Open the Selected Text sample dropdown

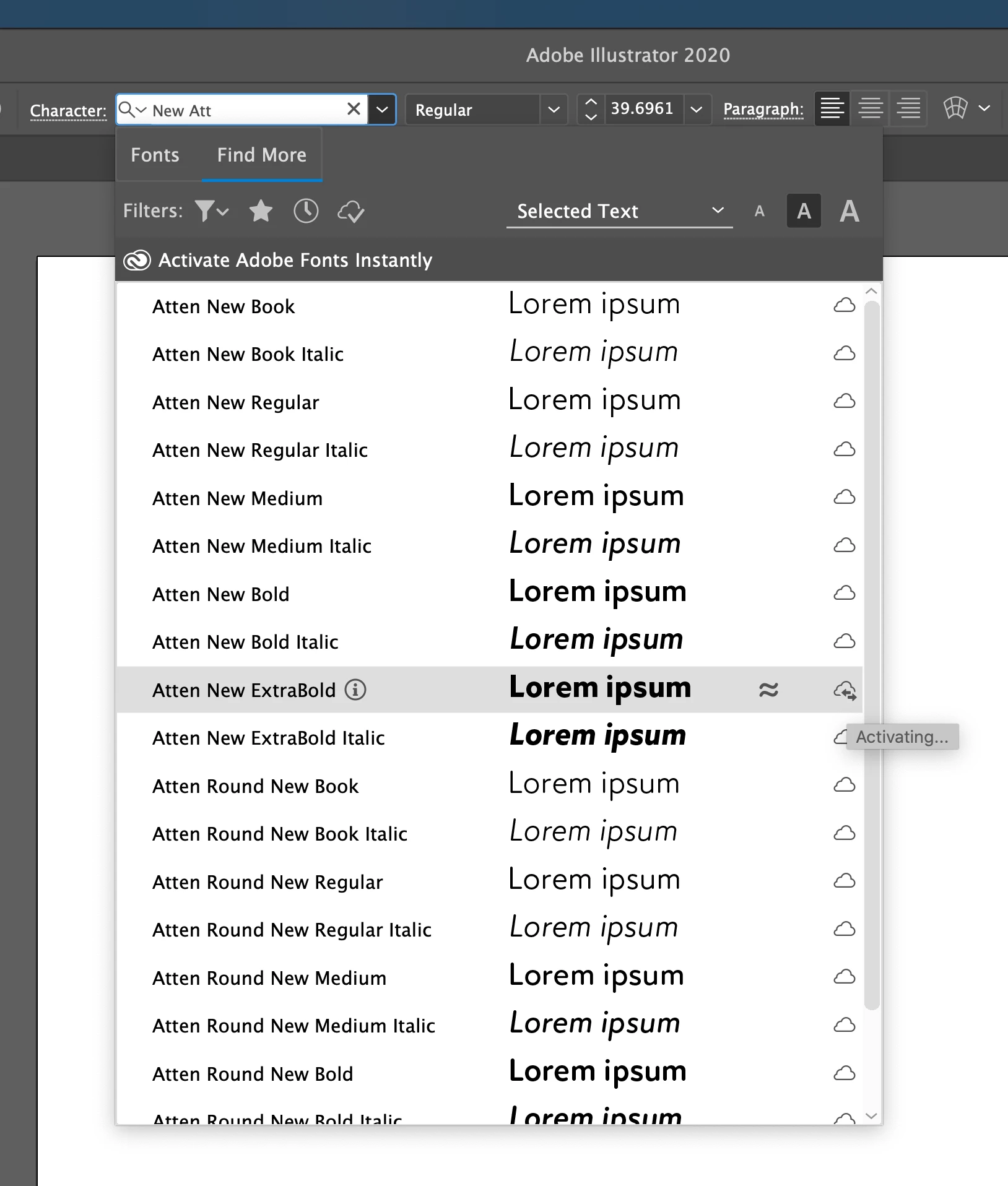coord(620,211)
